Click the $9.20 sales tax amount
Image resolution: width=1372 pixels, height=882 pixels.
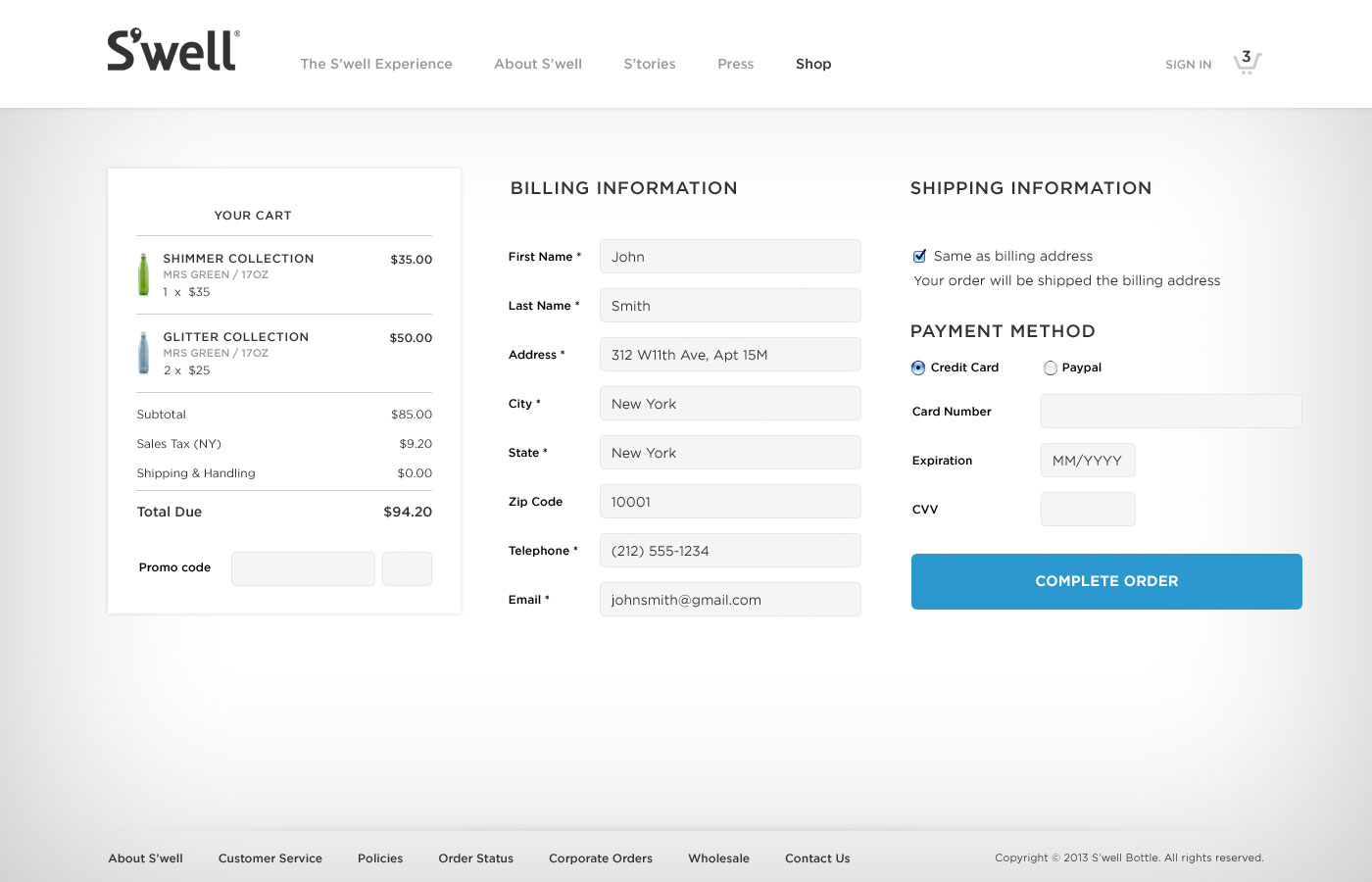pos(416,444)
